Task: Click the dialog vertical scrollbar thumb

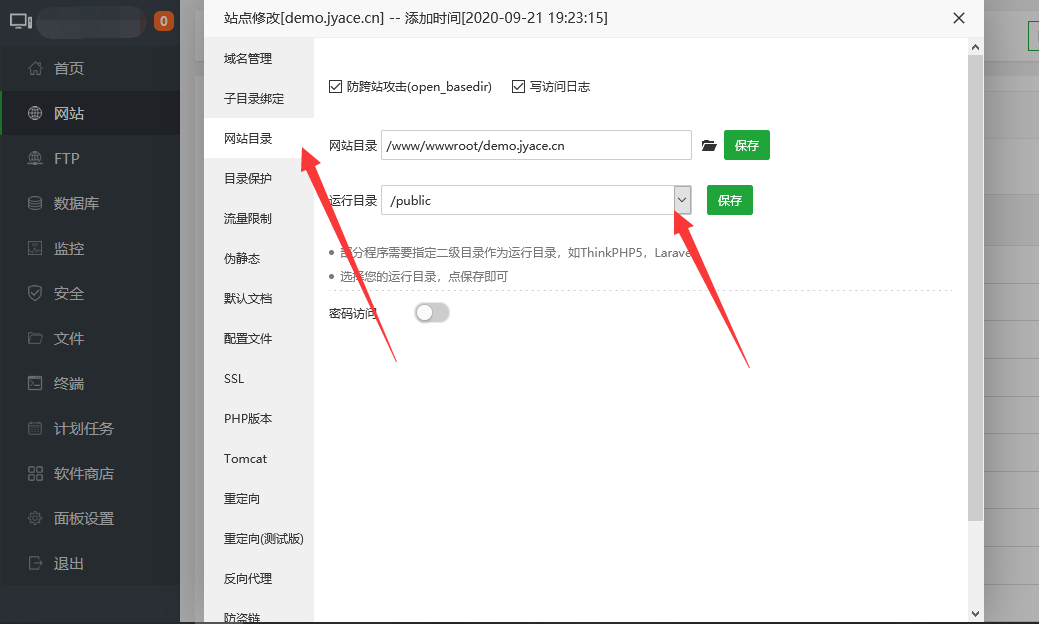Action: click(975, 288)
